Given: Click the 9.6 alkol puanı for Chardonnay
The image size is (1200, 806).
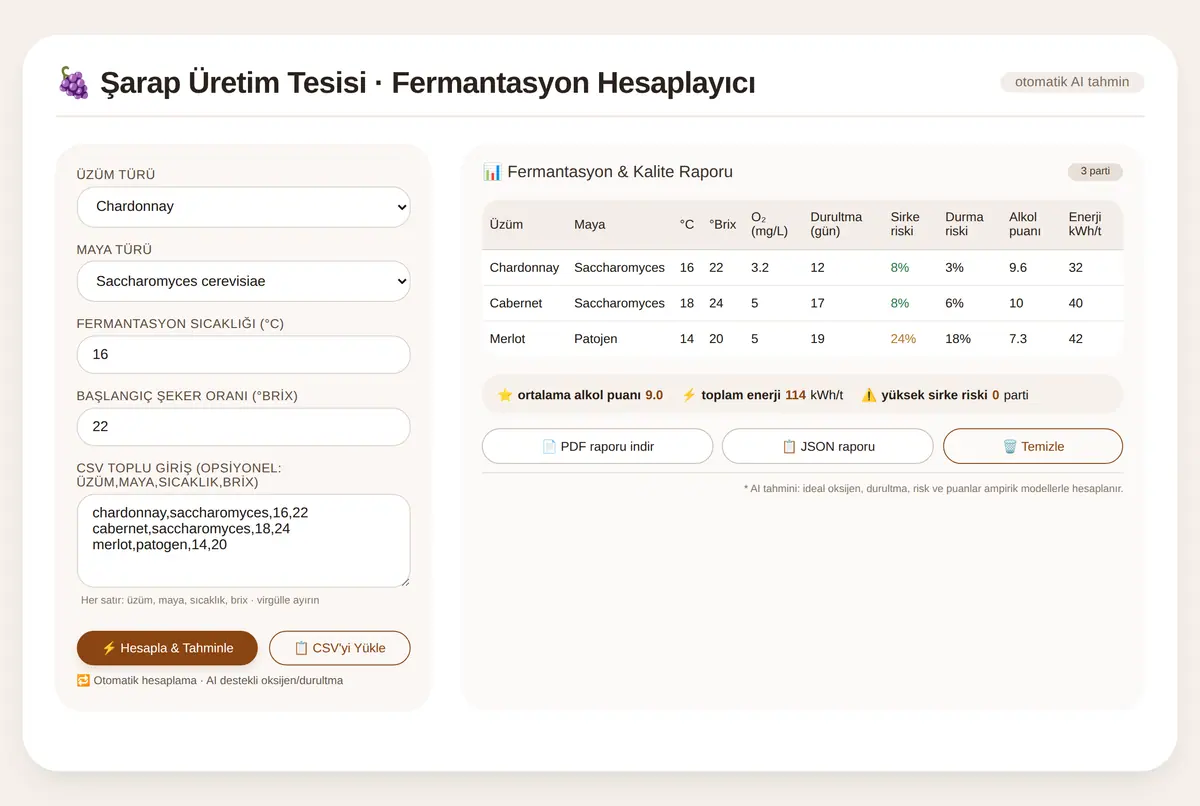Looking at the screenshot, I should pyautogui.click(x=1018, y=268).
